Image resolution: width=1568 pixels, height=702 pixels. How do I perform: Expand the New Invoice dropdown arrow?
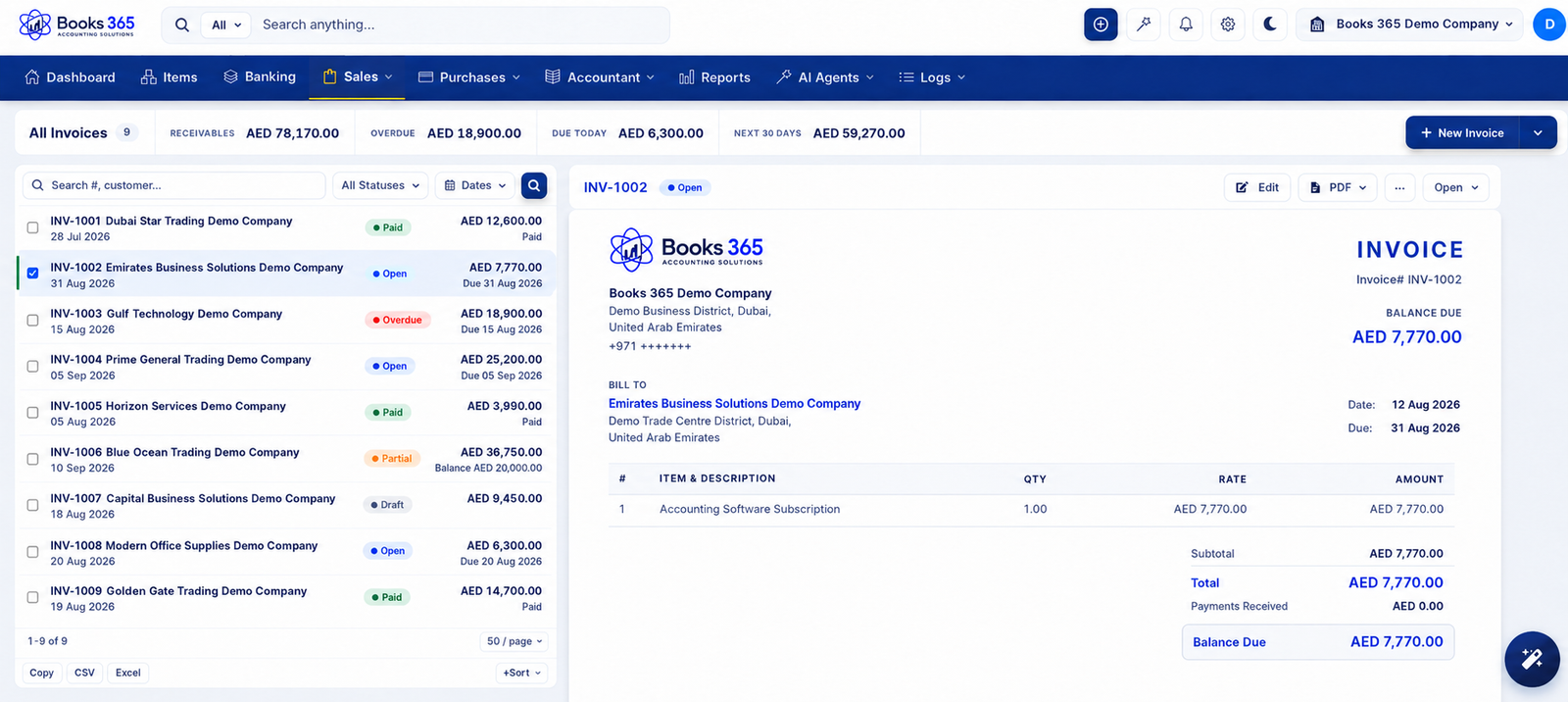pyautogui.click(x=1538, y=132)
